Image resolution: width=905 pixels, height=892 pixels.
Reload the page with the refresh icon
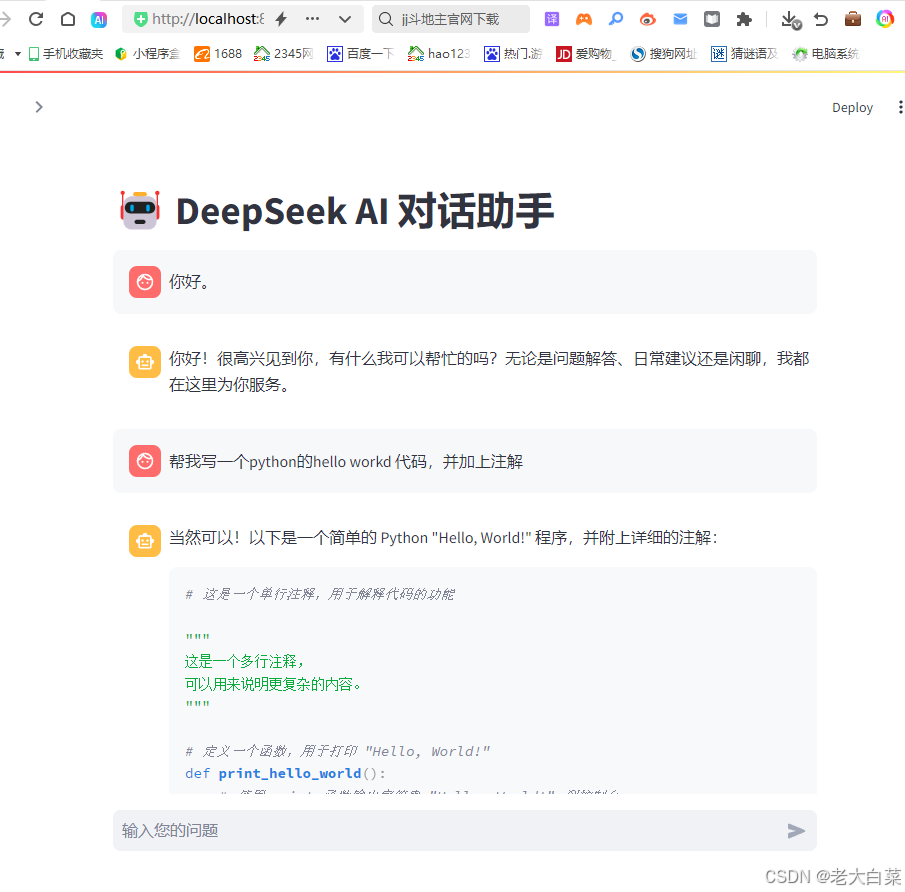coord(36,19)
